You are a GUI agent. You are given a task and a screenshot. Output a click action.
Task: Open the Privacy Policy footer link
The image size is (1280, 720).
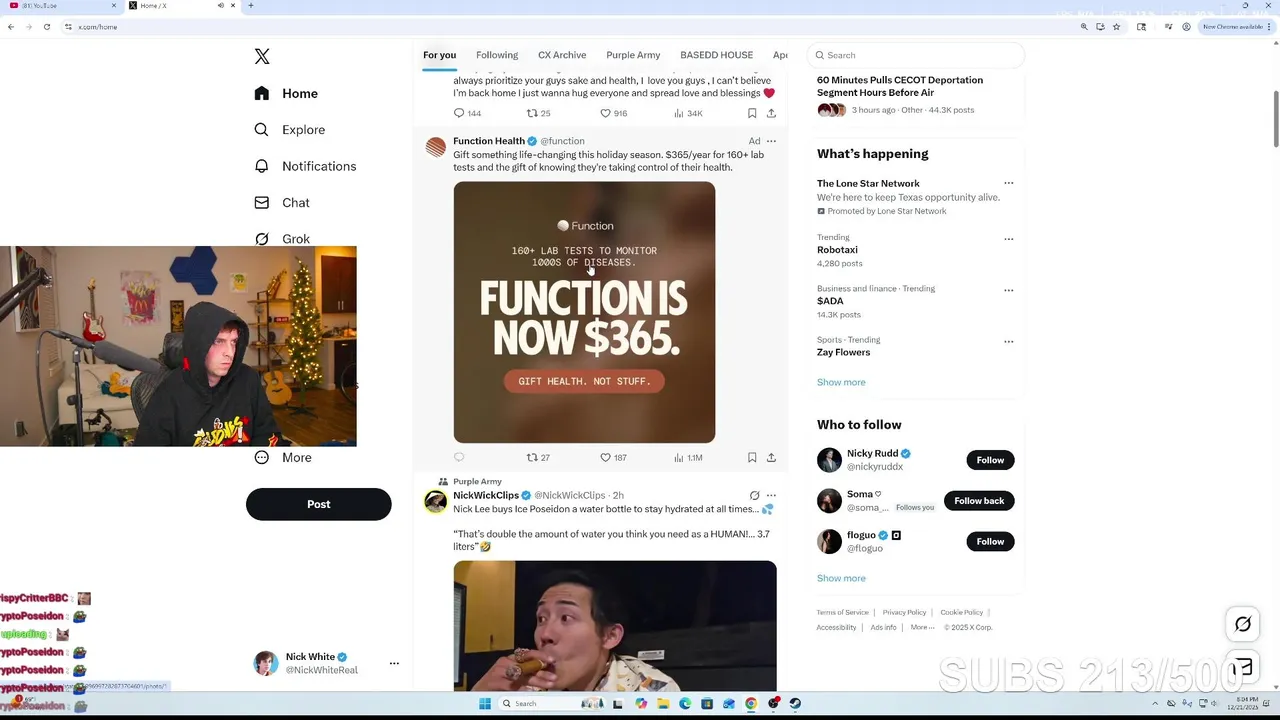pos(904,612)
